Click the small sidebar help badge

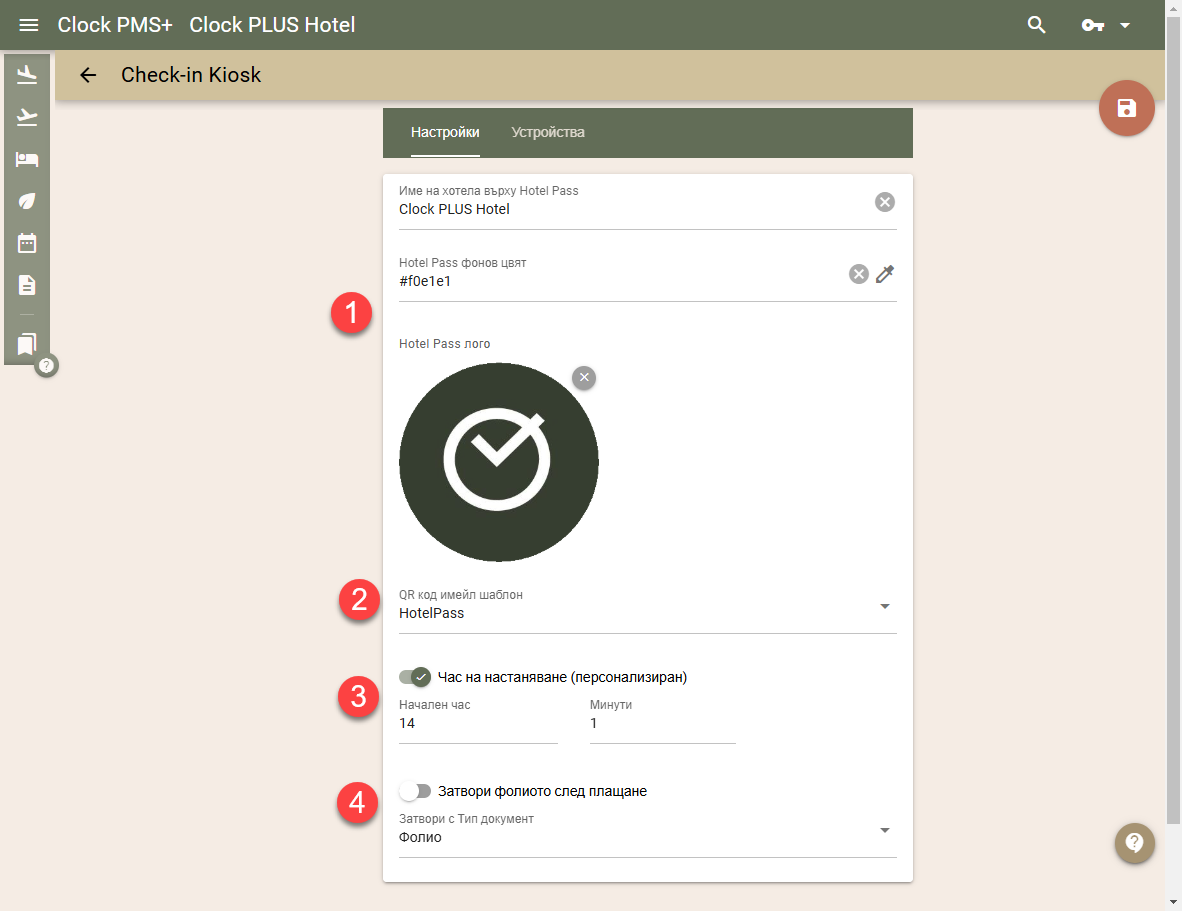click(x=47, y=365)
